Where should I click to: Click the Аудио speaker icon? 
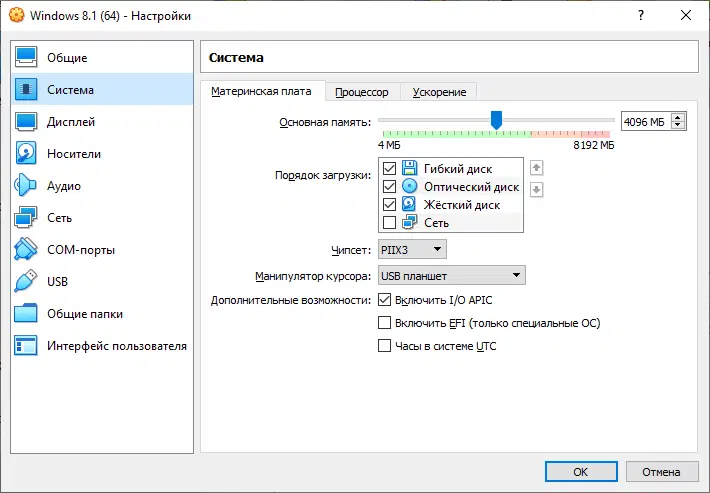click(27, 186)
